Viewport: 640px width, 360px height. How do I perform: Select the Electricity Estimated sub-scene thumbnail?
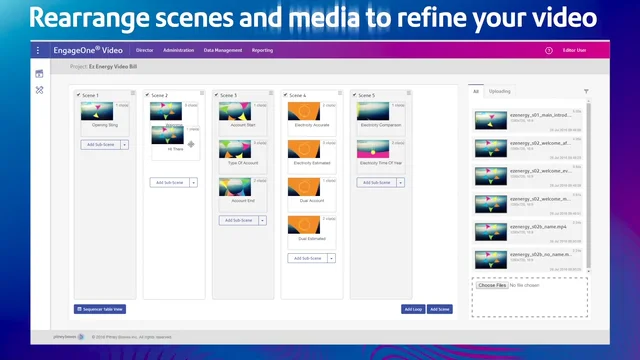point(304,149)
